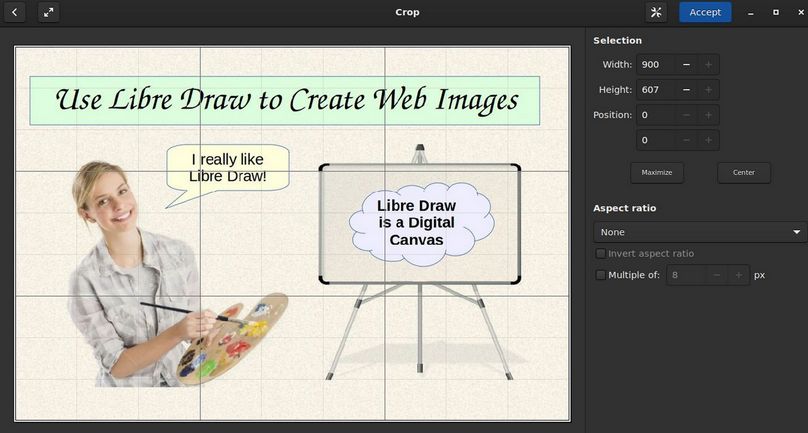The height and width of the screenshot is (433, 808).
Task: Click the Multiple of field showing 8
Action: (x=686, y=275)
